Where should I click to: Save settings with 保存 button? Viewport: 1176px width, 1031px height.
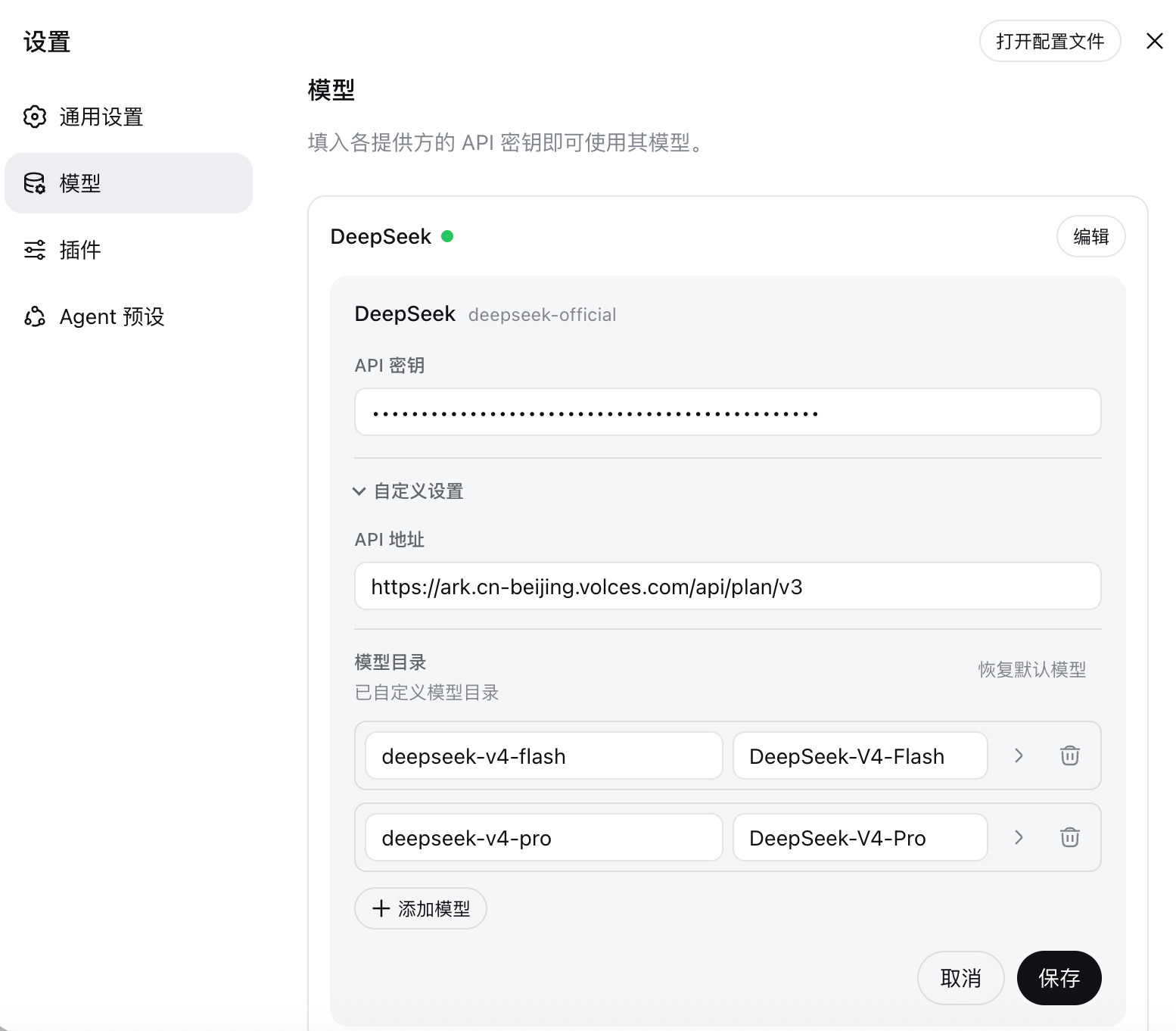pyautogui.click(x=1059, y=978)
